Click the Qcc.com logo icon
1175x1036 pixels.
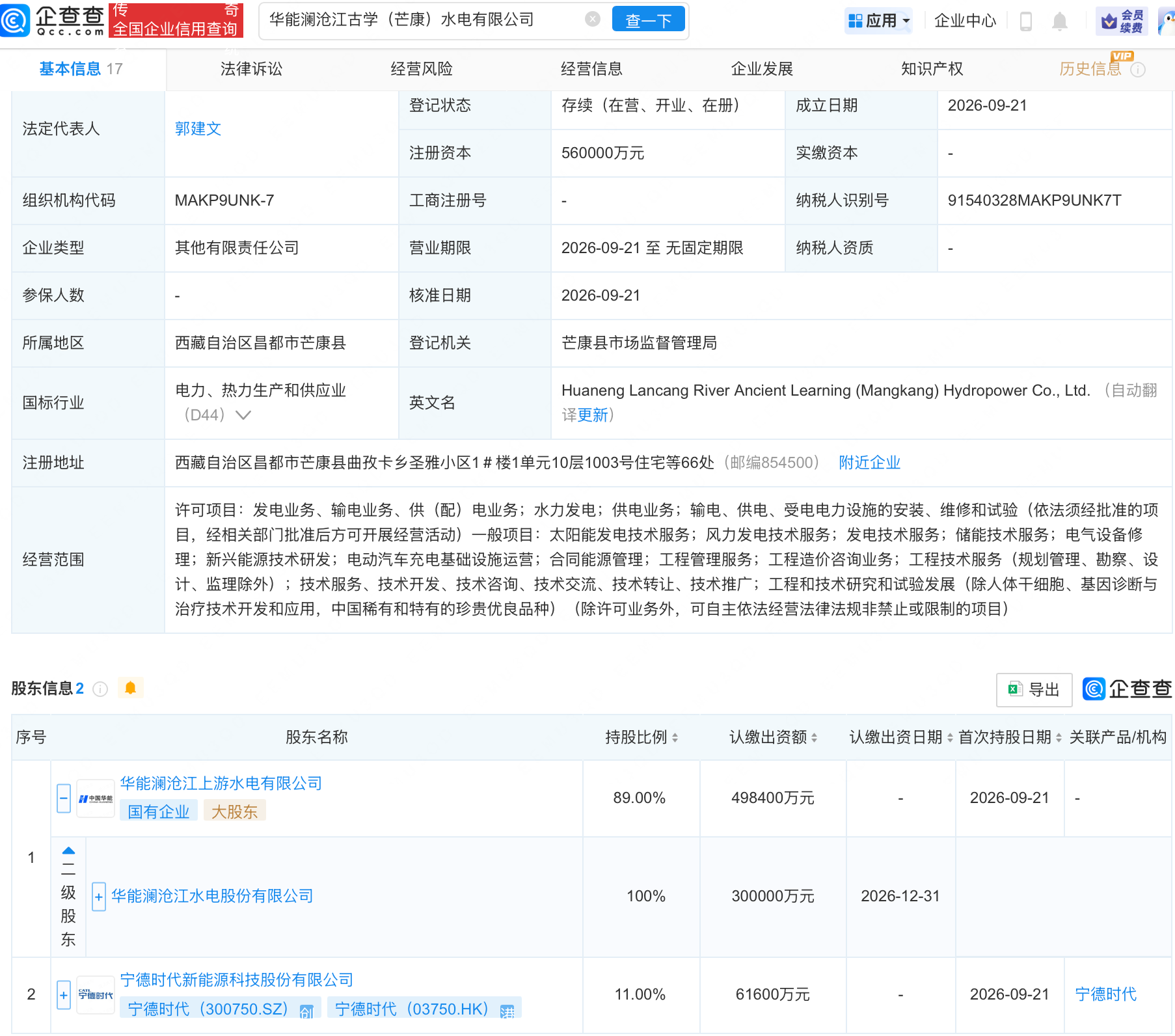coord(15,20)
